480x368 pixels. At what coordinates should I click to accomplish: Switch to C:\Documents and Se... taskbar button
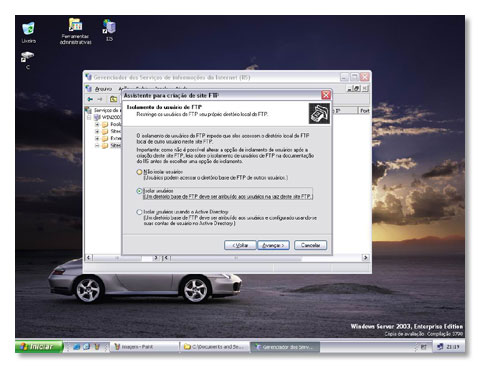215,347
